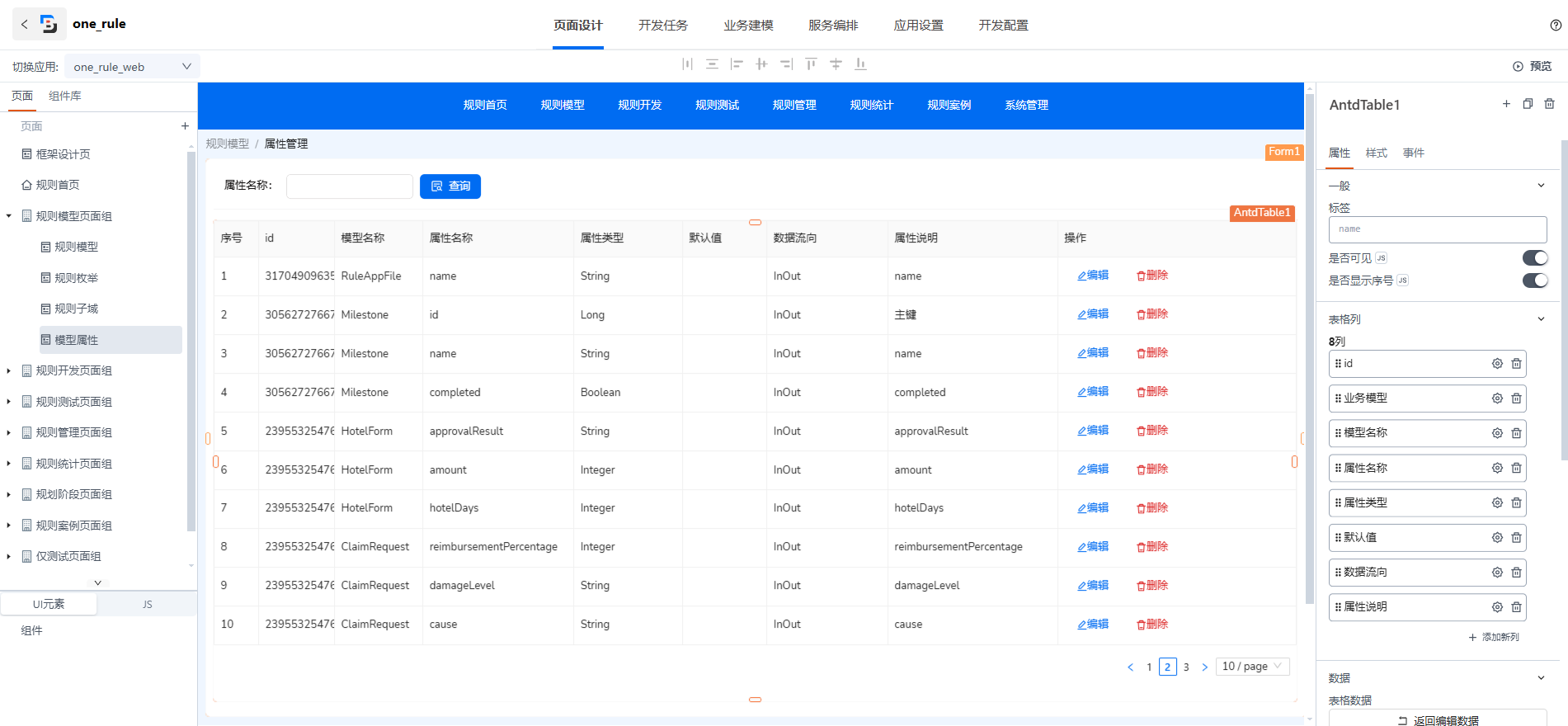The width and height of the screenshot is (1568, 726).
Task: Click 规则统计 in the blue navigation bar
Action: [872, 106]
